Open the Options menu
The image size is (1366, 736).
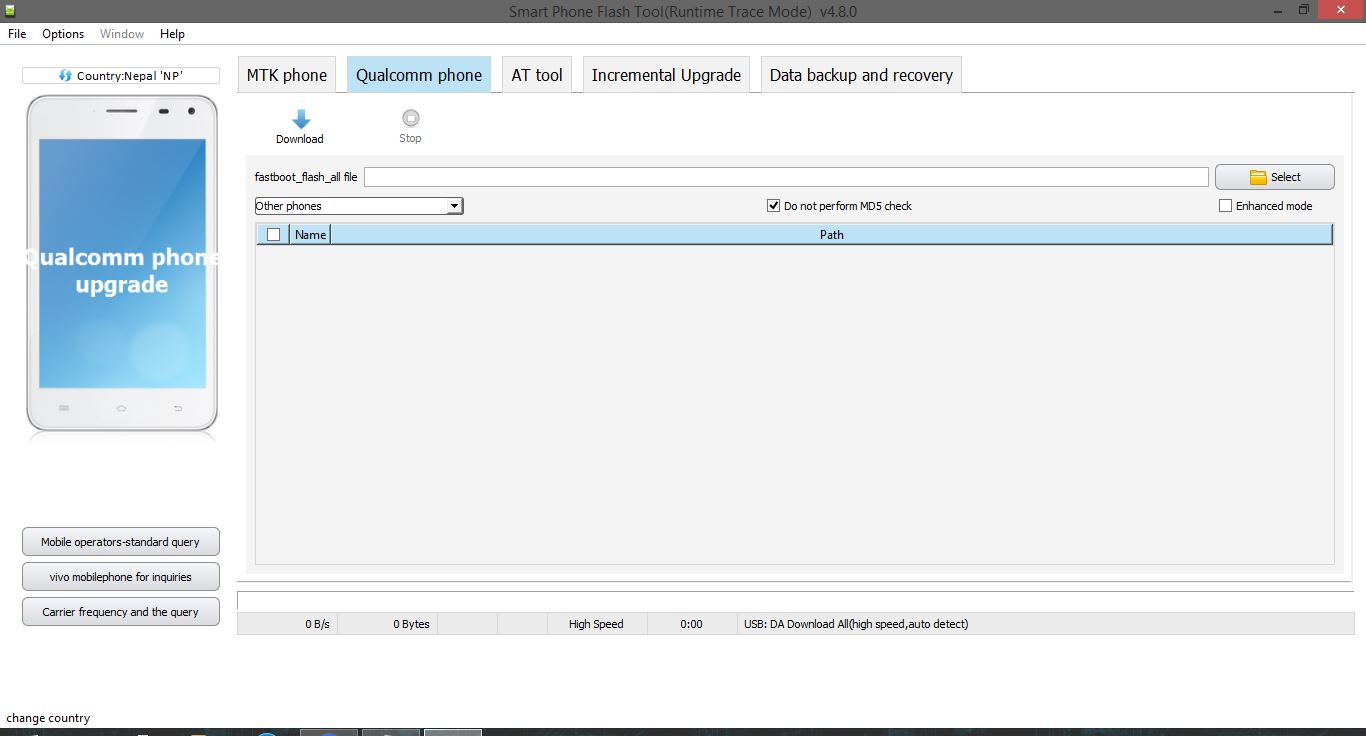(x=62, y=33)
